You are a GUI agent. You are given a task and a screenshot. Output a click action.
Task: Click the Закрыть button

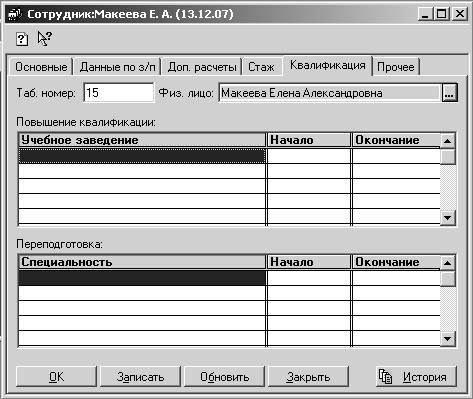click(x=308, y=377)
